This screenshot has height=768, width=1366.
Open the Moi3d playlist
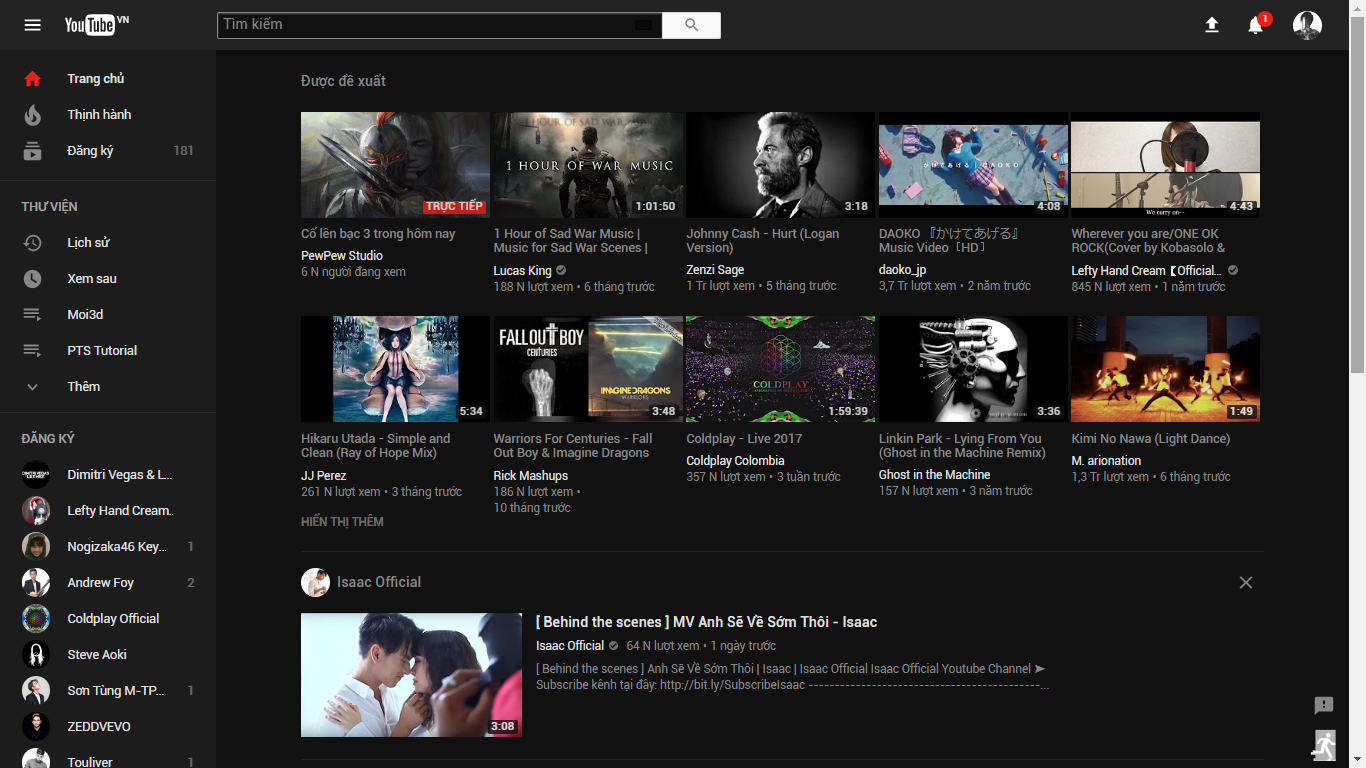[108, 315]
